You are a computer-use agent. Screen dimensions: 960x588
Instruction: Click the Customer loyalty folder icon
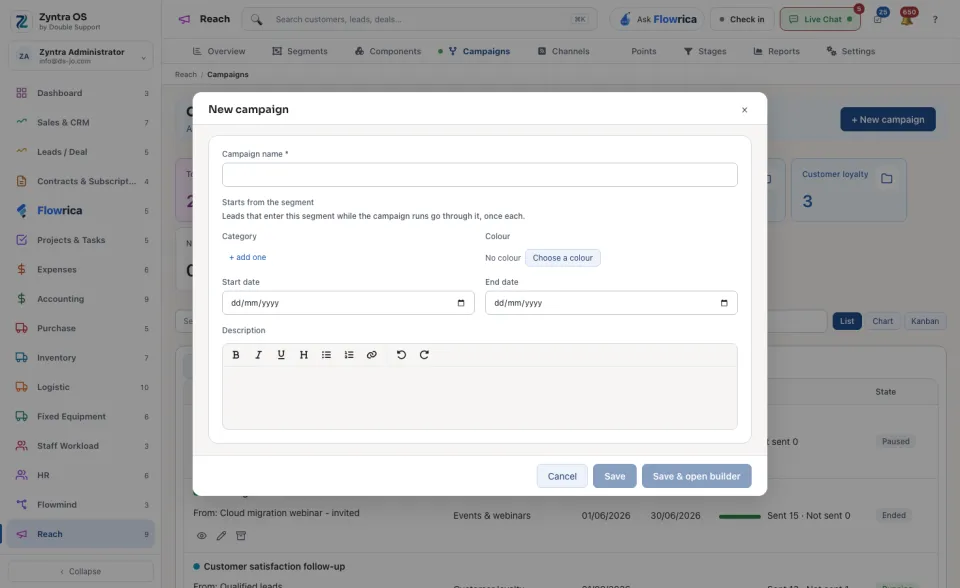point(887,178)
